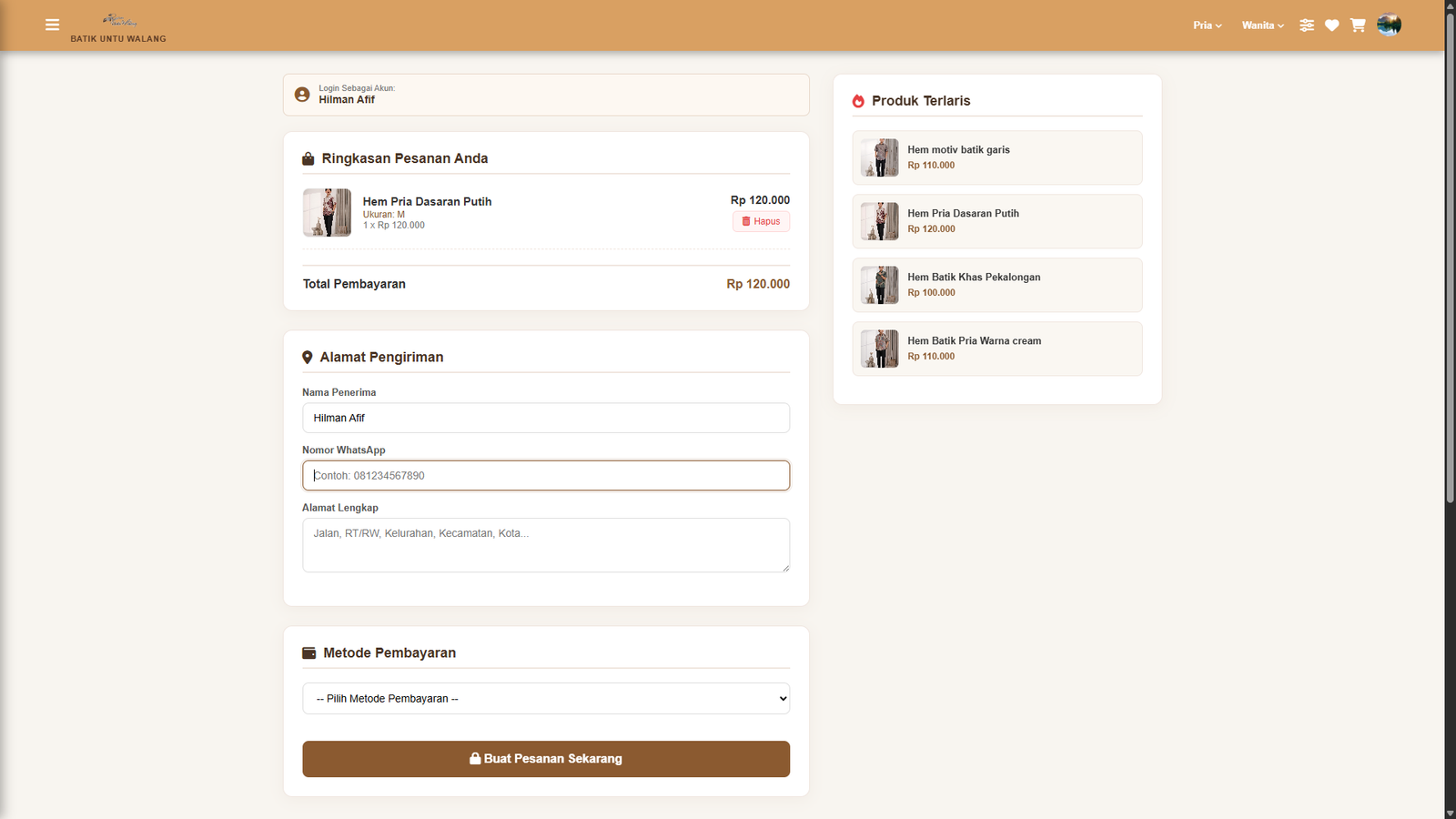Click the bag icon beside Ringkasan Pesanan
The image size is (1456, 819).
click(x=308, y=158)
